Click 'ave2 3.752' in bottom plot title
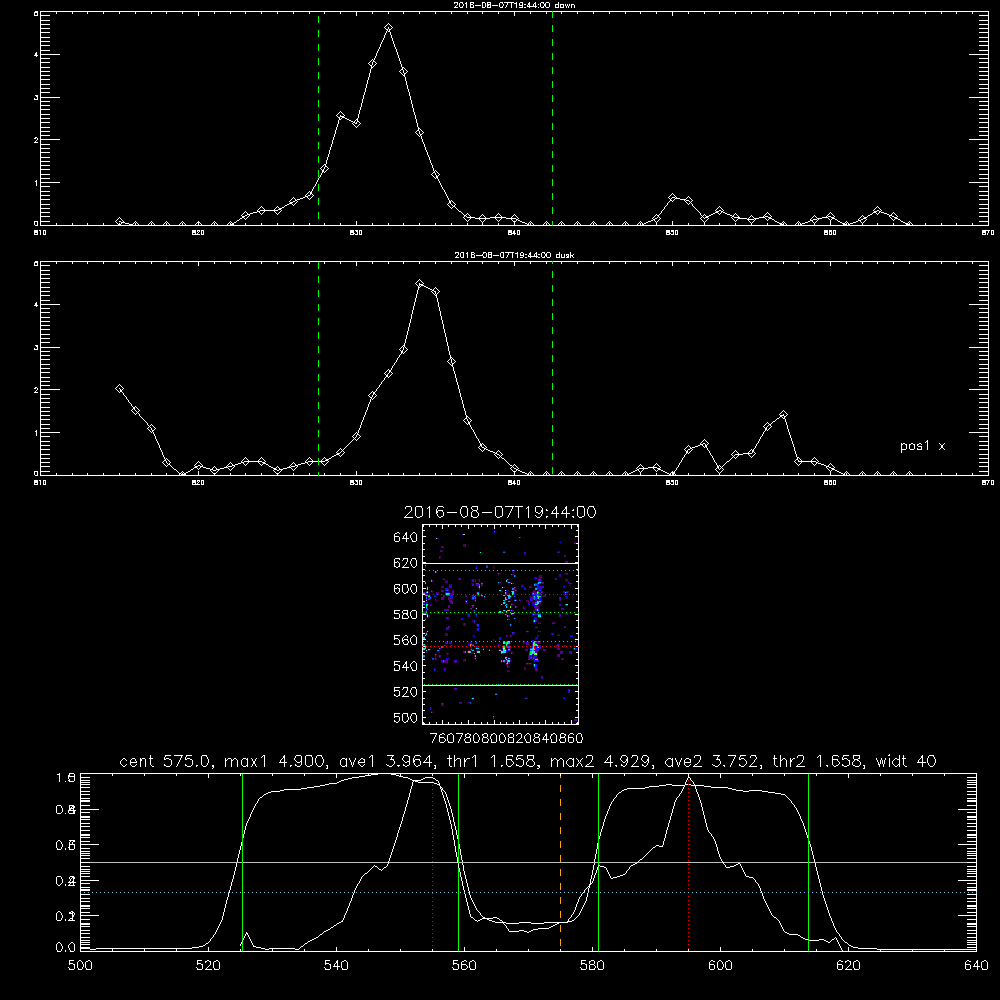The width and height of the screenshot is (1000, 1000). 712,761
